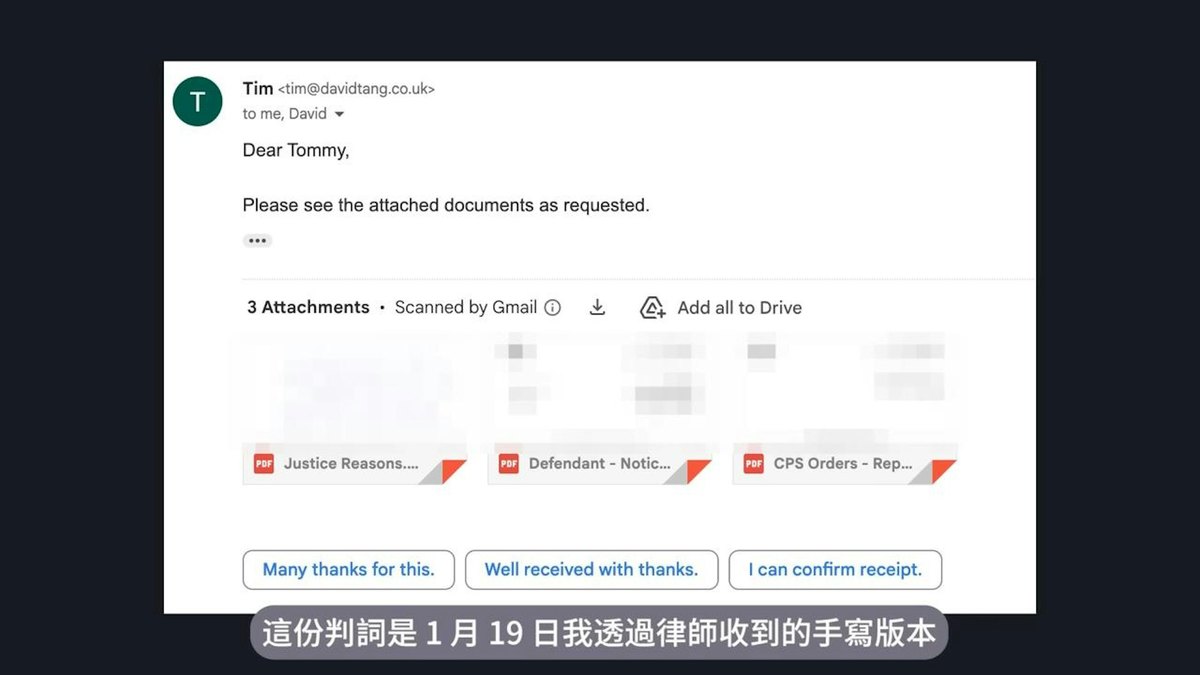The width and height of the screenshot is (1200, 675).
Task: Click the sender name Tim
Action: point(258,89)
